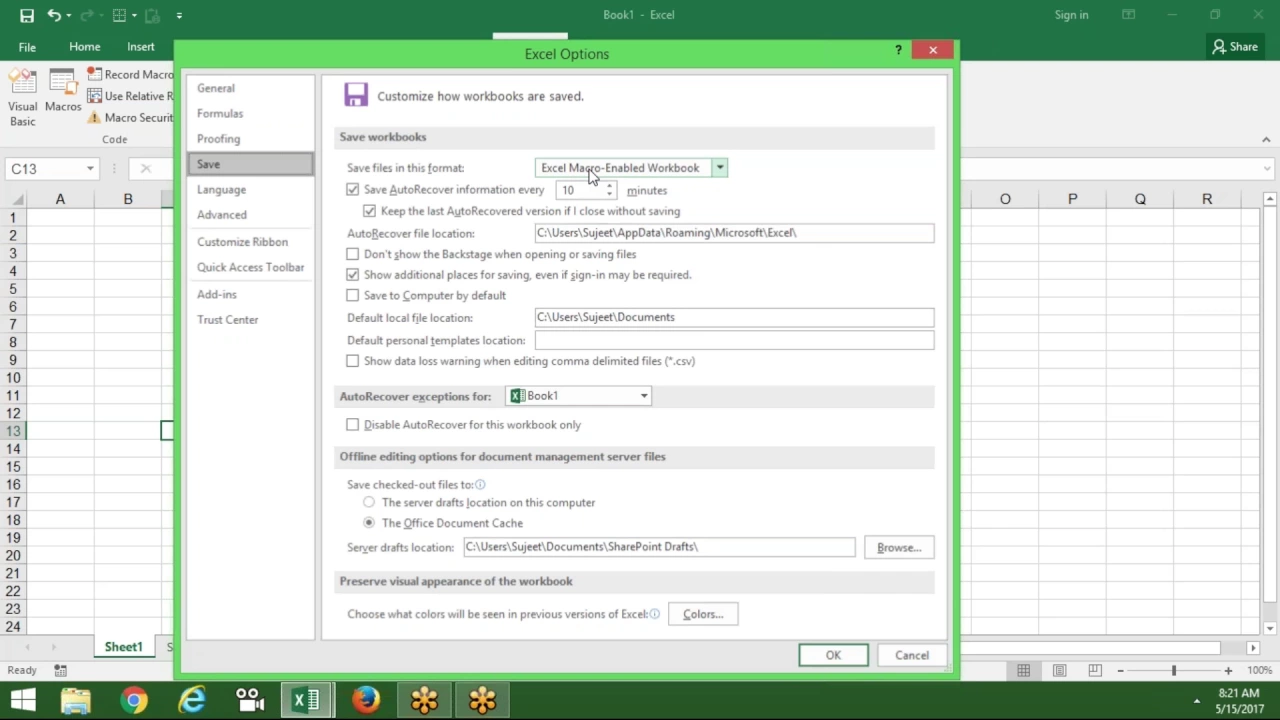Increase the AutoRecover minutes spinner
1280x720 pixels.
[609, 186]
